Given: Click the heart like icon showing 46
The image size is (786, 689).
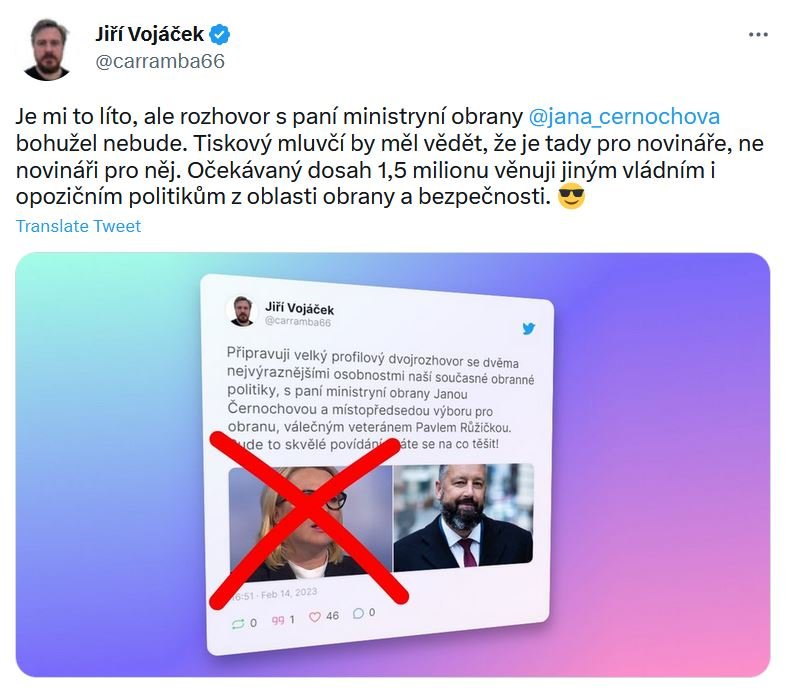Looking at the screenshot, I should pyautogui.click(x=314, y=617).
